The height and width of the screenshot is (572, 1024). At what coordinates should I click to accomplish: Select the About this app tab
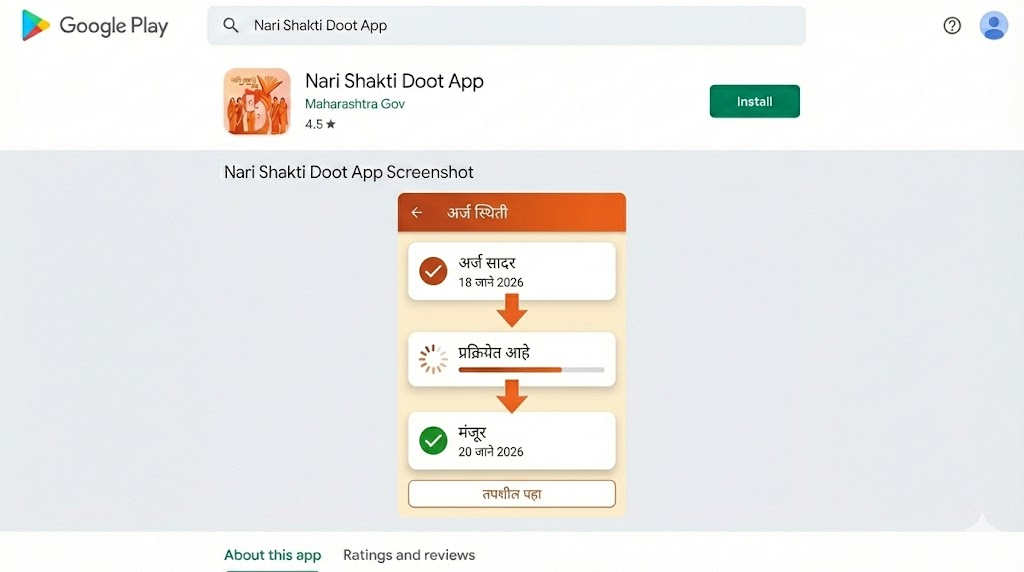point(272,555)
